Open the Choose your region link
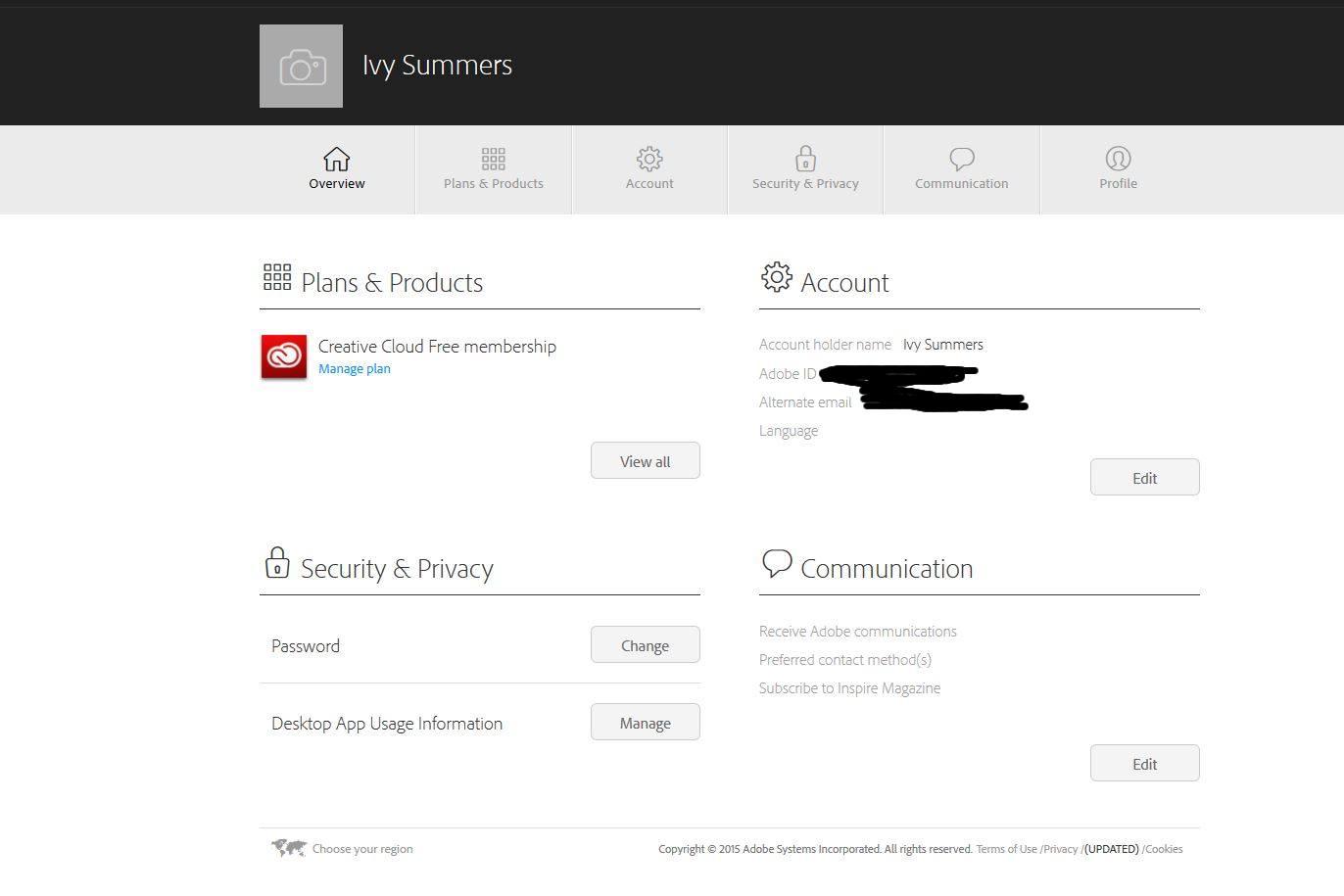The height and width of the screenshot is (896, 1344). point(362,849)
